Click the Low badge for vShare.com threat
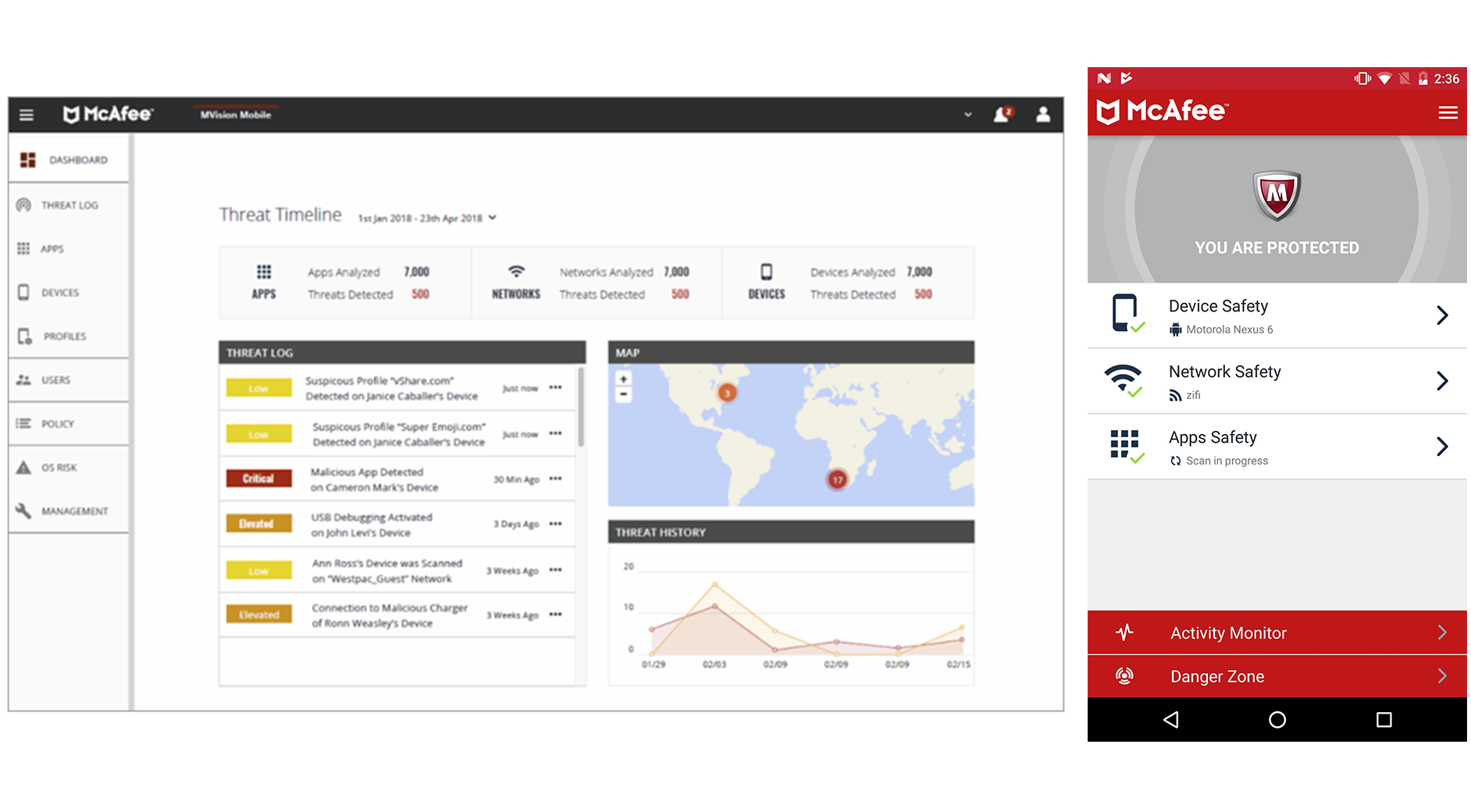This screenshot has height=812, width=1471. click(x=258, y=388)
